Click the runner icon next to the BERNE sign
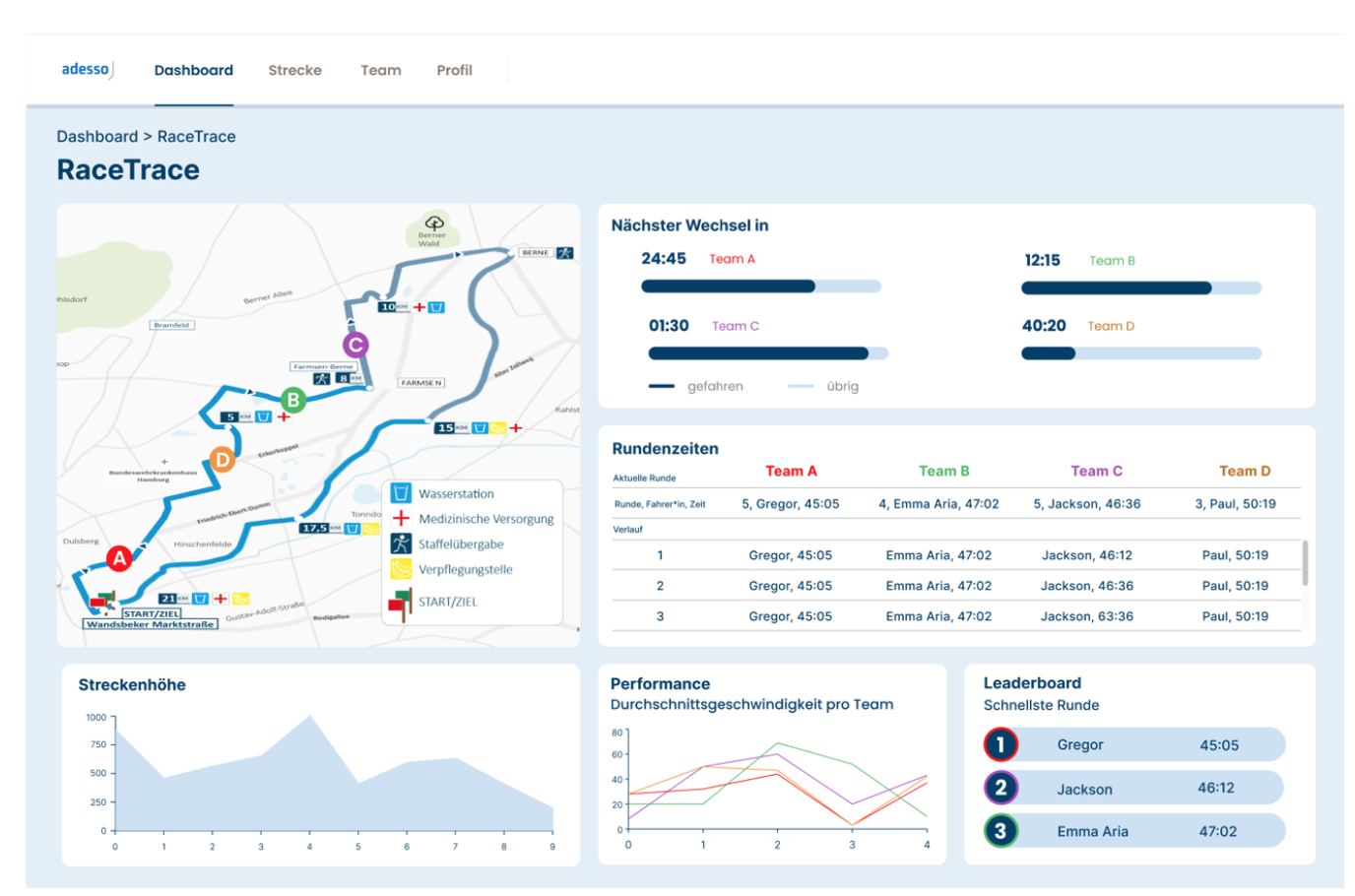The width and height of the screenshot is (1355, 896). (564, 252)
